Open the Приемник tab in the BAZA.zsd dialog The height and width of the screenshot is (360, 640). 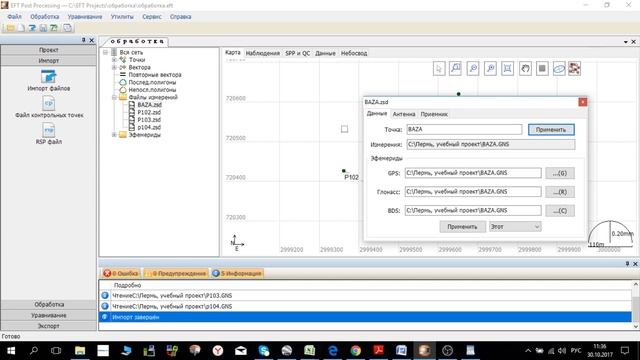pyautogui.click(x=434, y=114)
